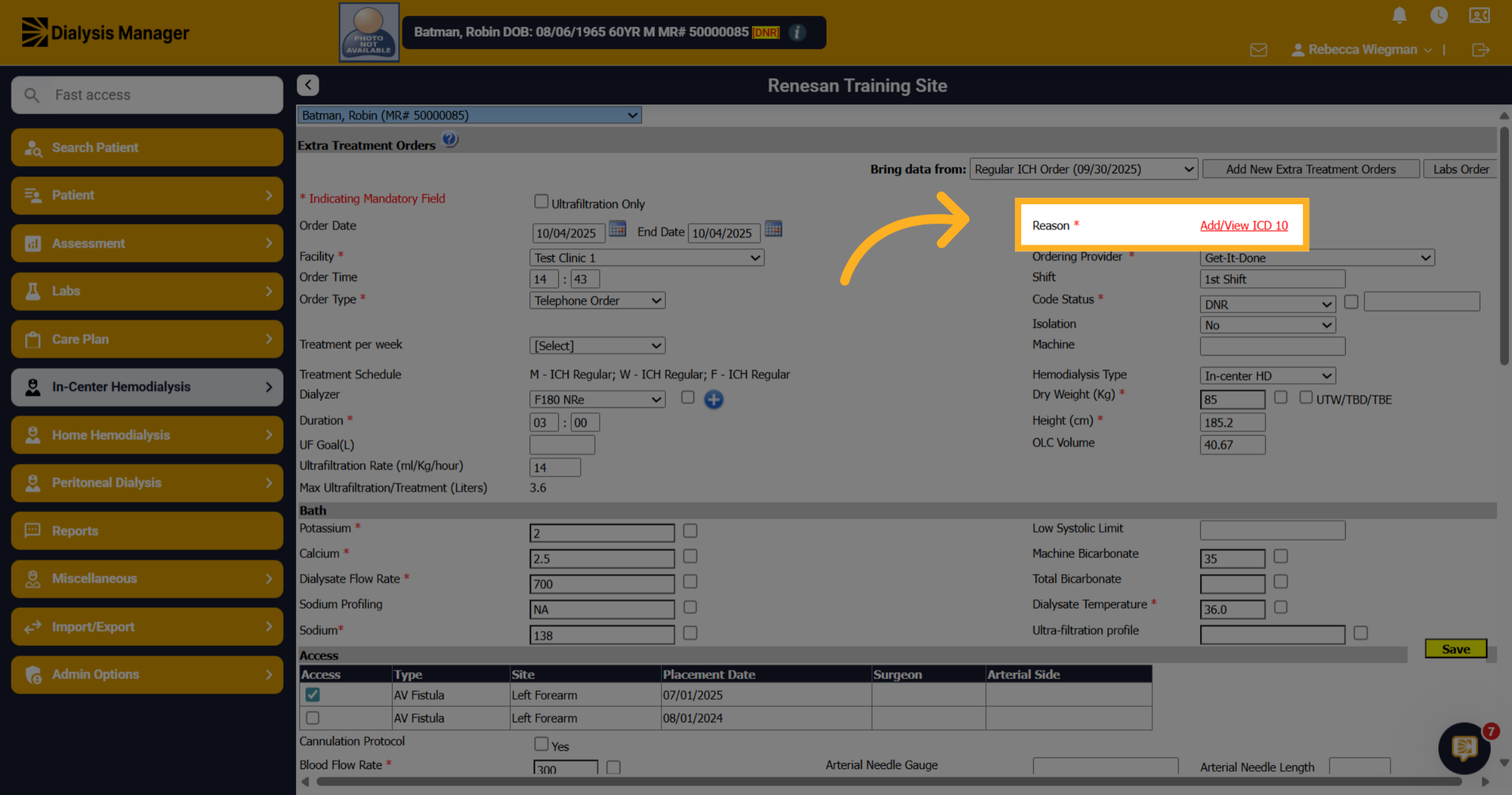The width and height of the screenshot is (1512, 795).
Task: Open the Code Status dropdown
Action: 1268,304
